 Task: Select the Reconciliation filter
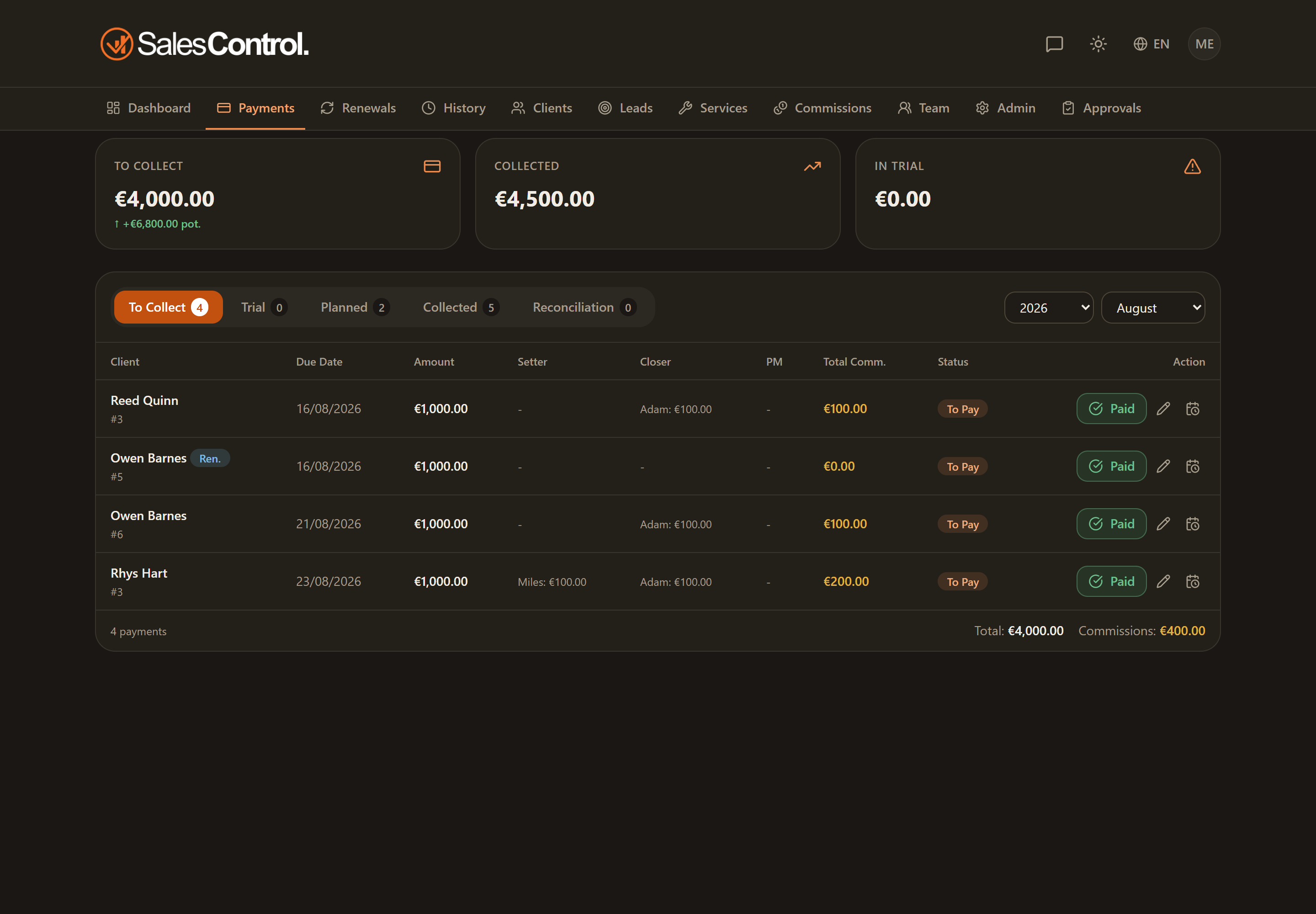(x=584, y=308)
